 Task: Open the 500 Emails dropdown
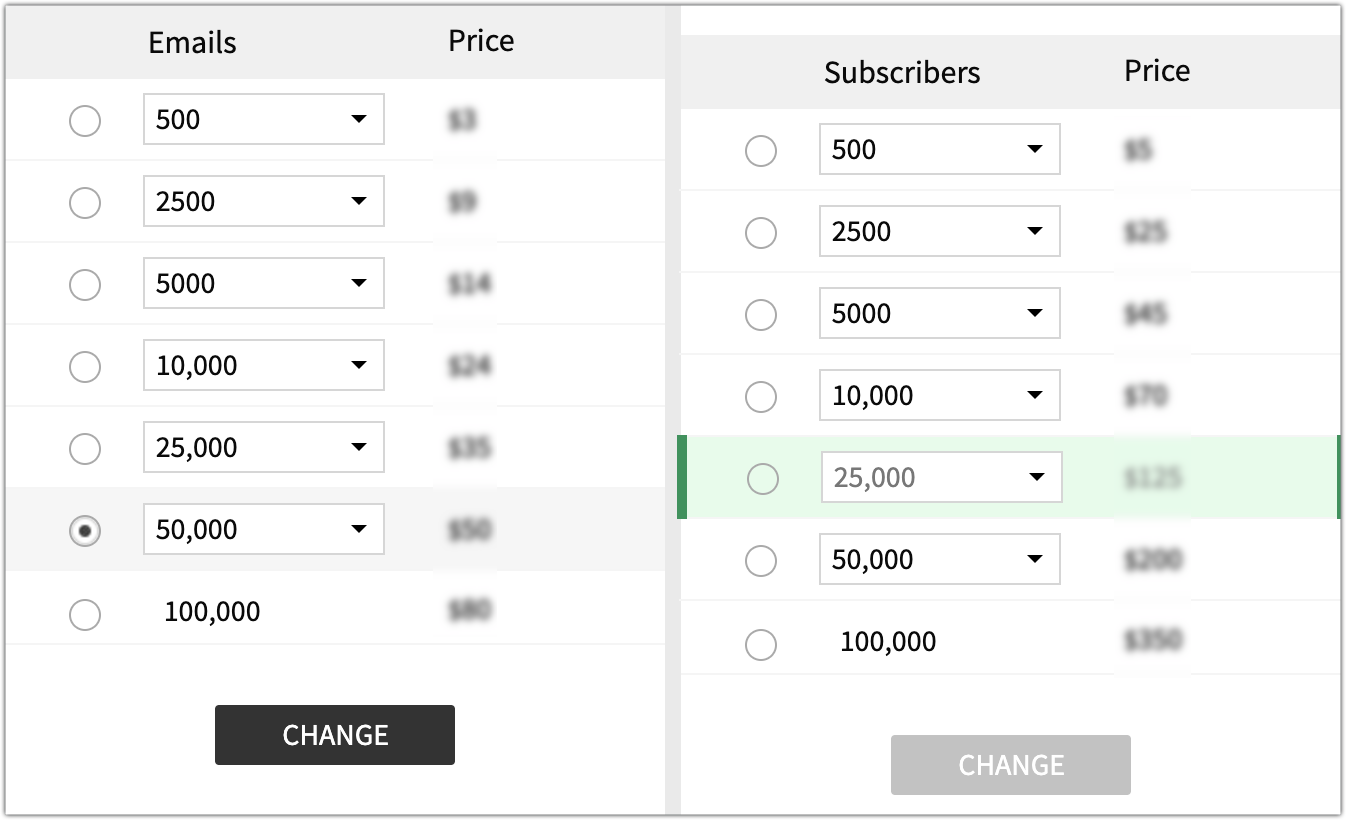[x=264, y=119]
